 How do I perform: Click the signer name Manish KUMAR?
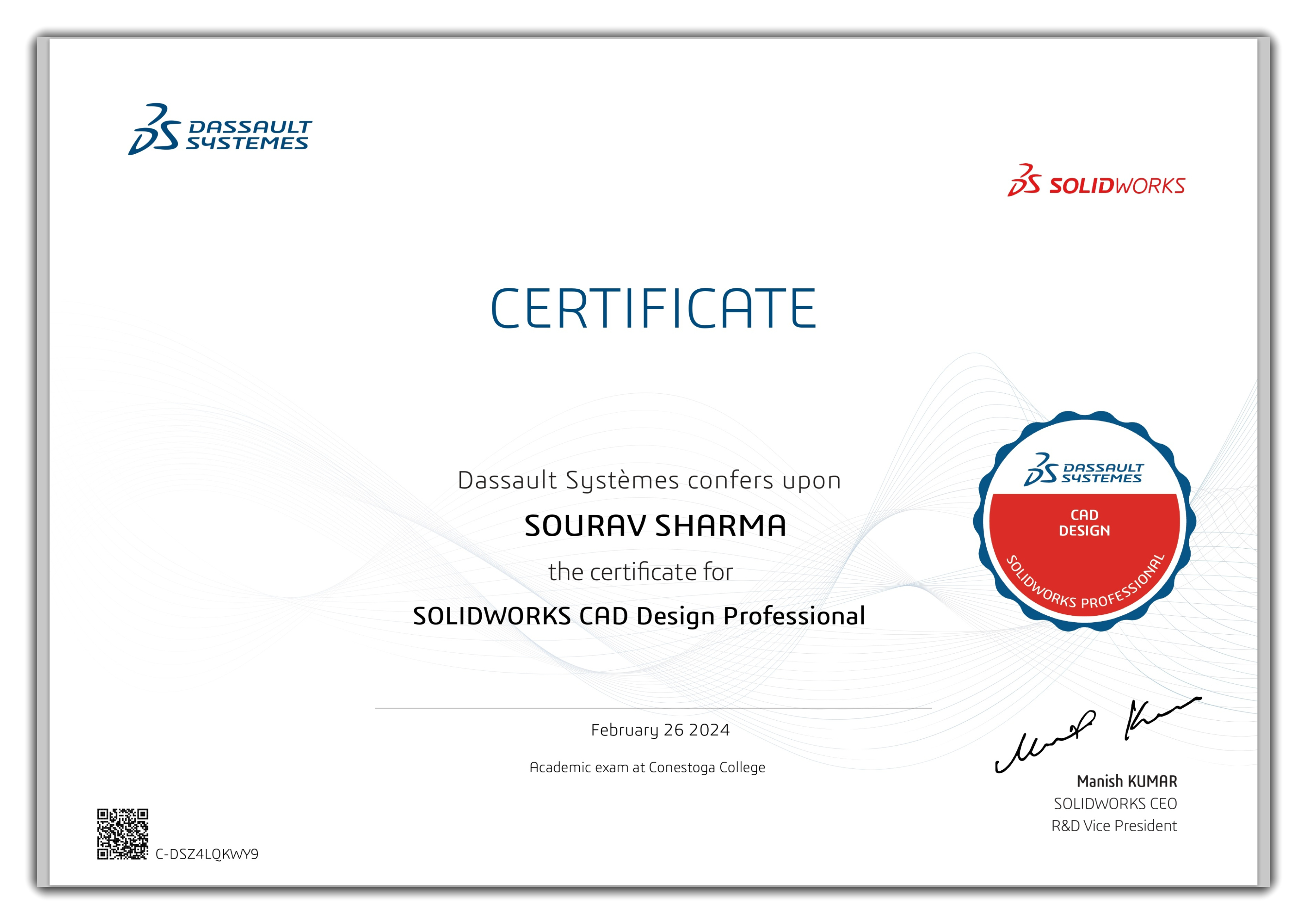pyautogui.click(x=1127, y=781)
